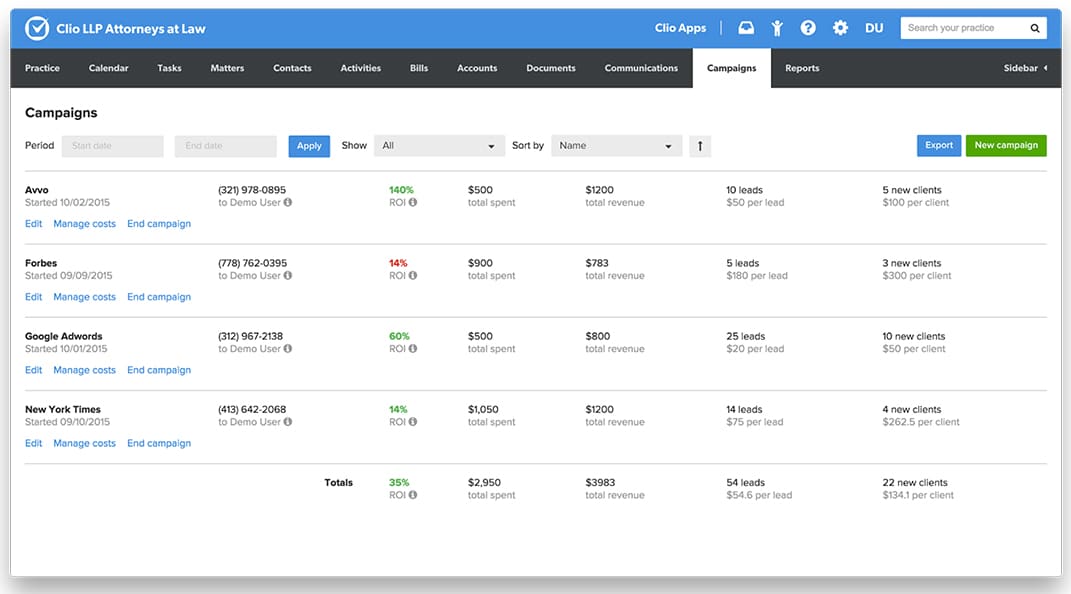The height and width of the screenshot is (594, 1071).
Task: End the Forbes campaign
Action: click(x=159, y=297)
